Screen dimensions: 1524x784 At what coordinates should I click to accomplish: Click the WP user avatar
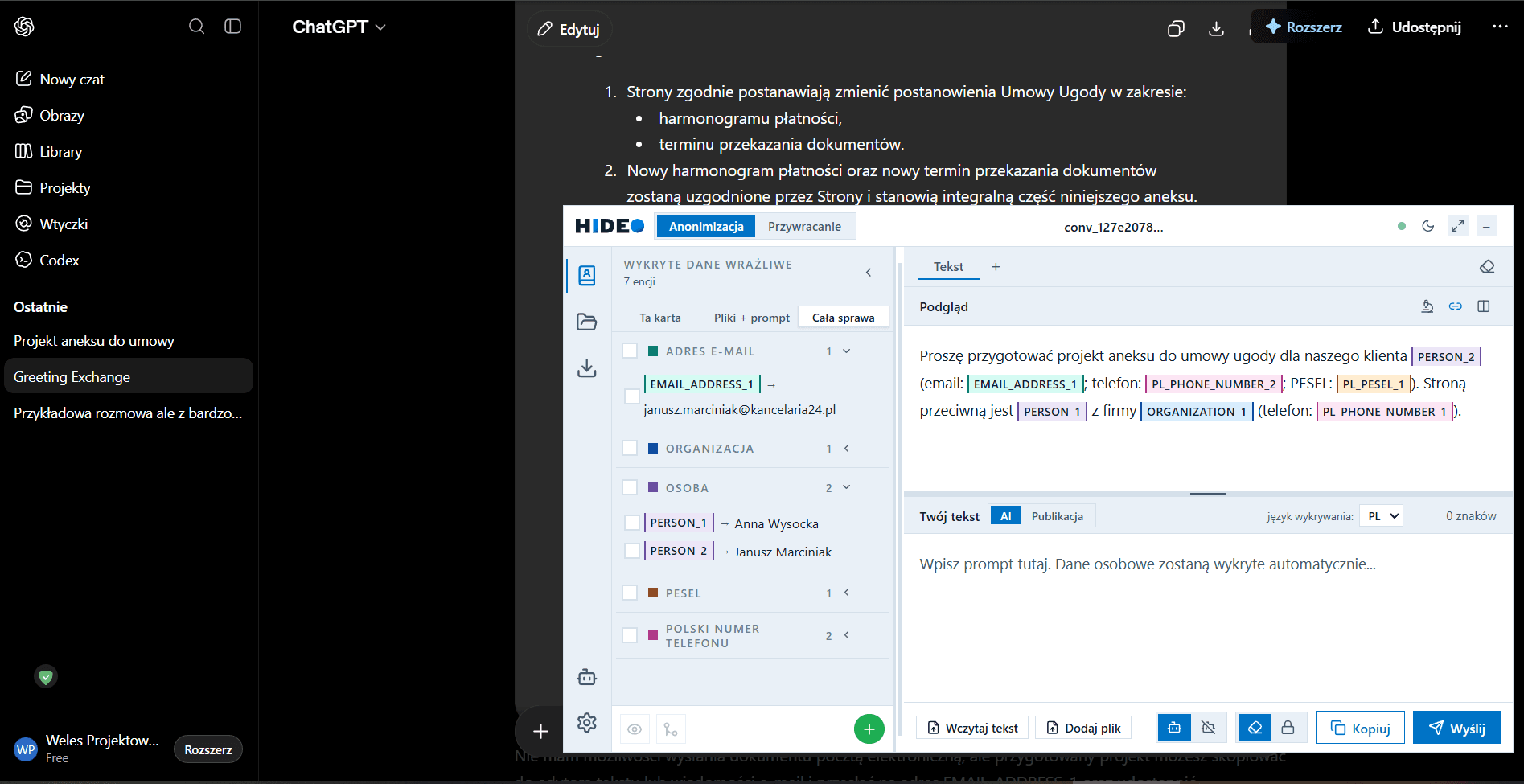point(26,749)
